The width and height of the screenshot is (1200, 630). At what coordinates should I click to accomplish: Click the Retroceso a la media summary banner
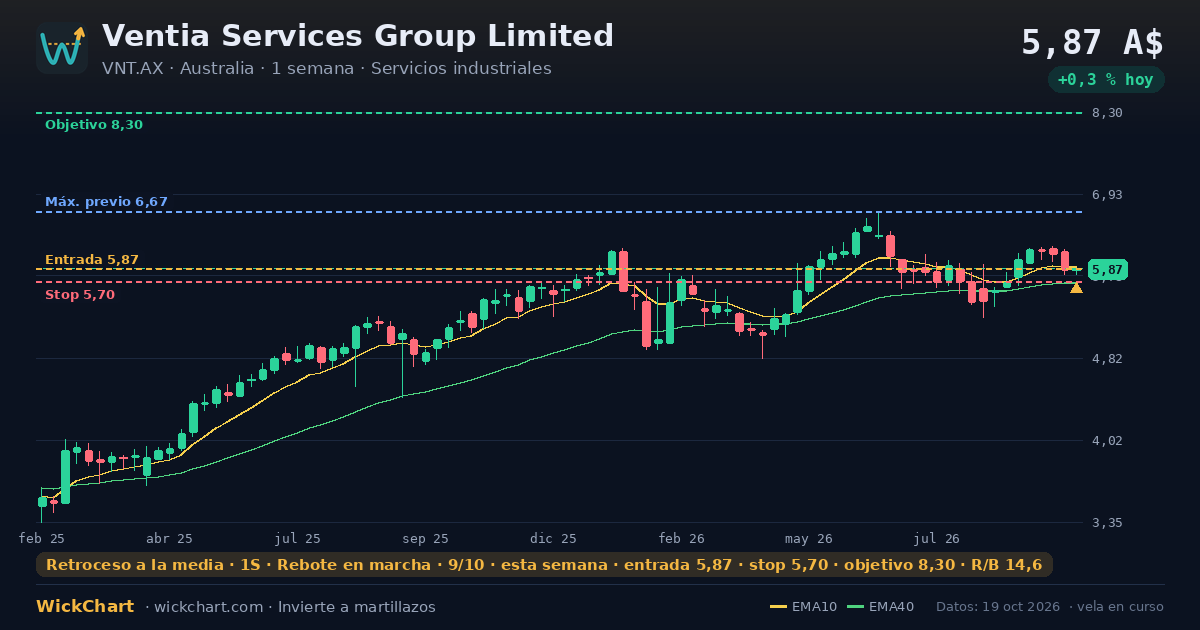pyautogui.click(x=544, y=565)
